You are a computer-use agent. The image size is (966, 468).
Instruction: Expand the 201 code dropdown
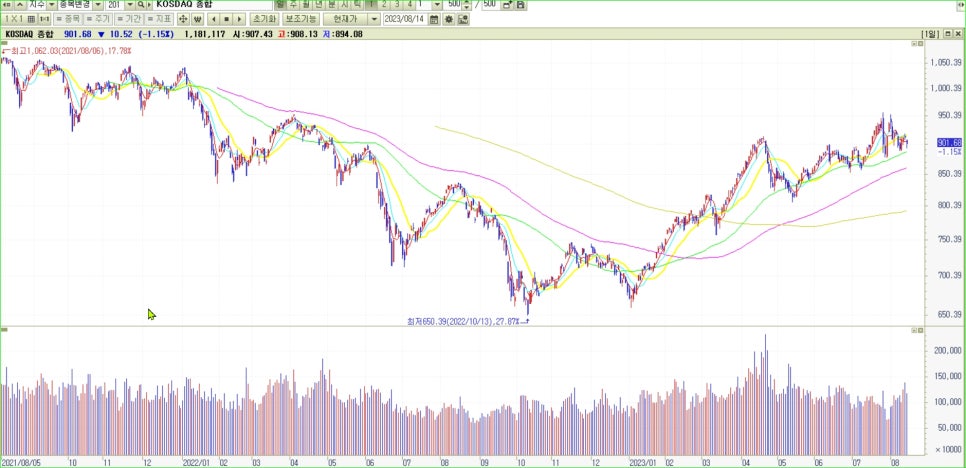coord(130,4)
